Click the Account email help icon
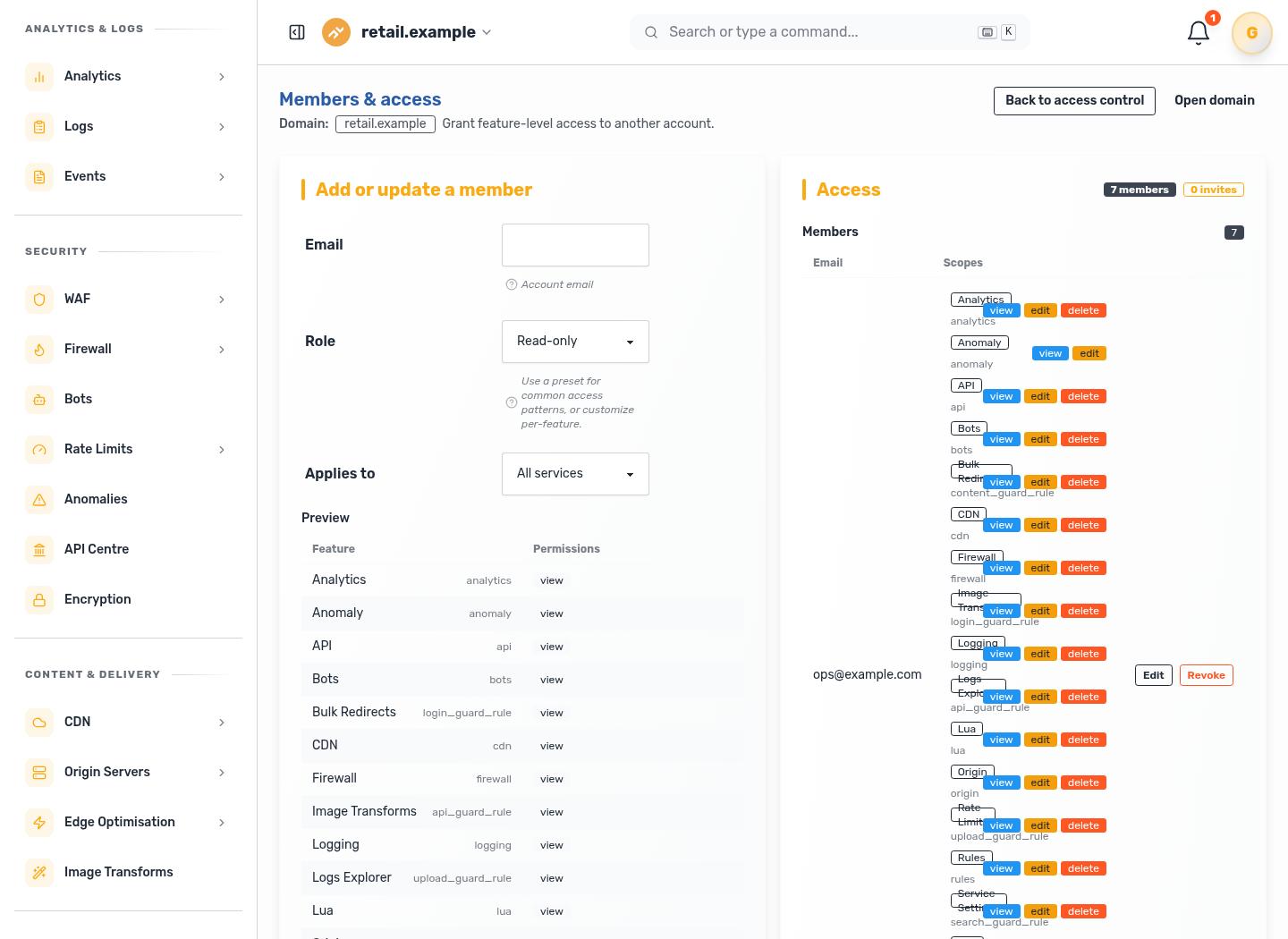1288x939 pixels. click(x=512, y=284)
